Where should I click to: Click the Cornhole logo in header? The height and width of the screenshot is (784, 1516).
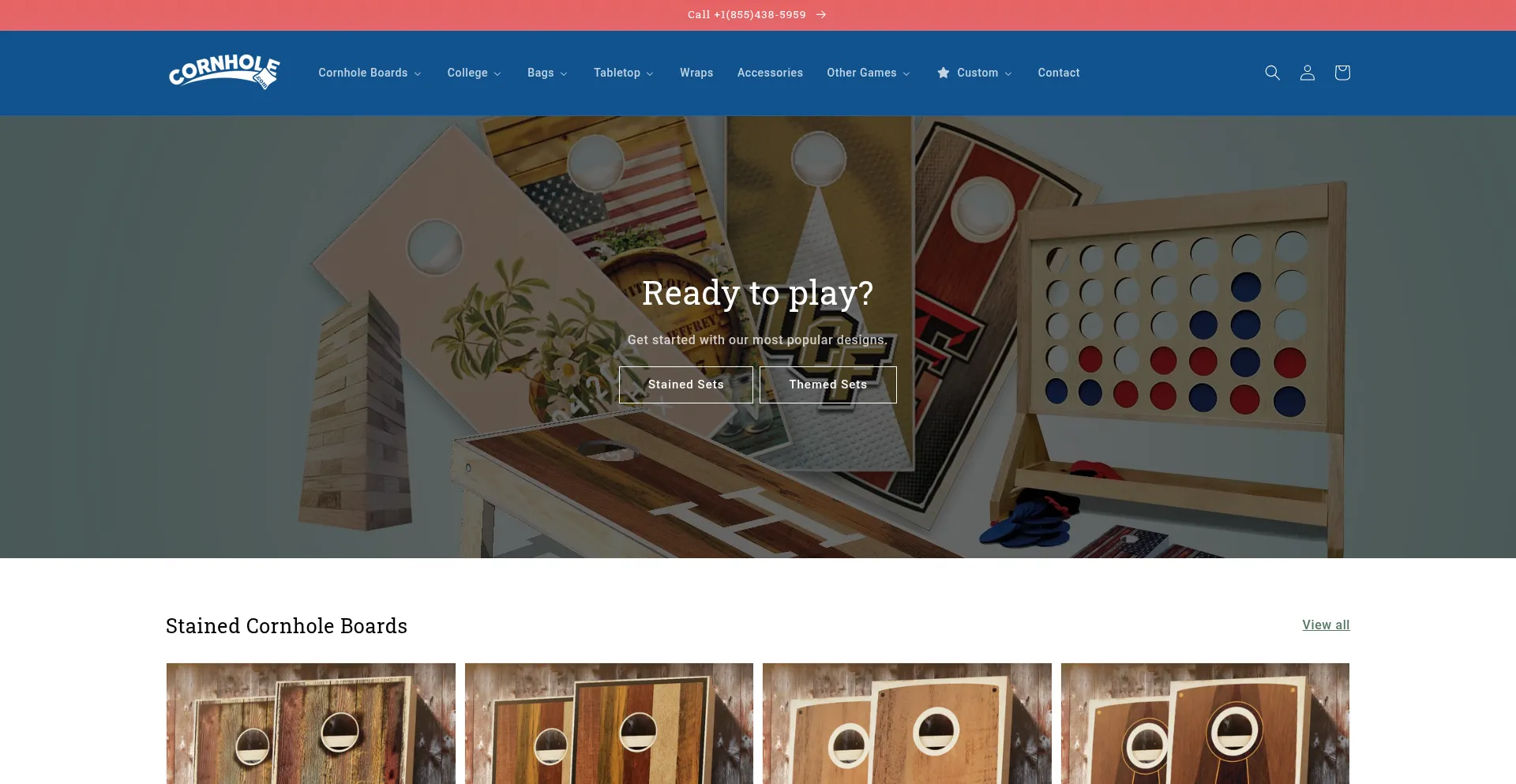tap(224, 73)
